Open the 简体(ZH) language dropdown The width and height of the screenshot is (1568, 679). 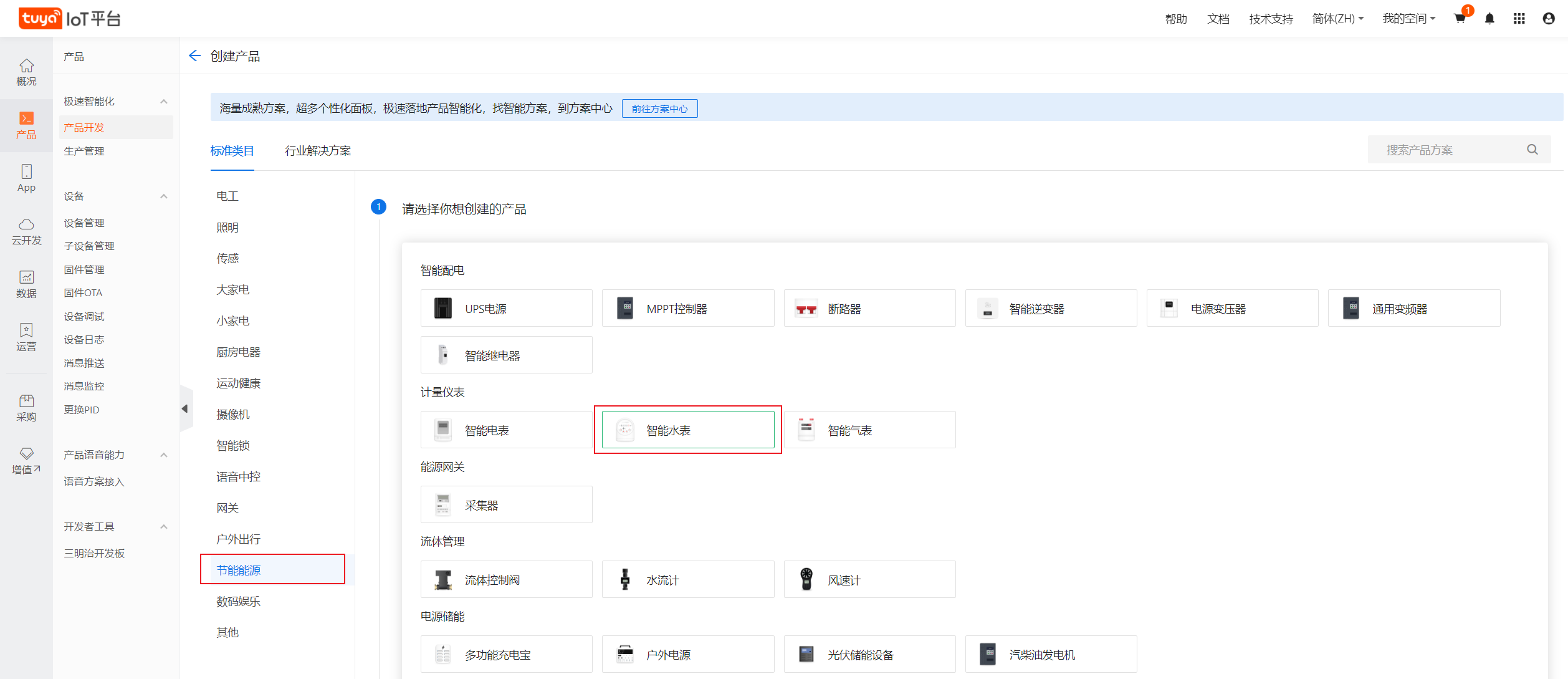(x=1338, y=19)
